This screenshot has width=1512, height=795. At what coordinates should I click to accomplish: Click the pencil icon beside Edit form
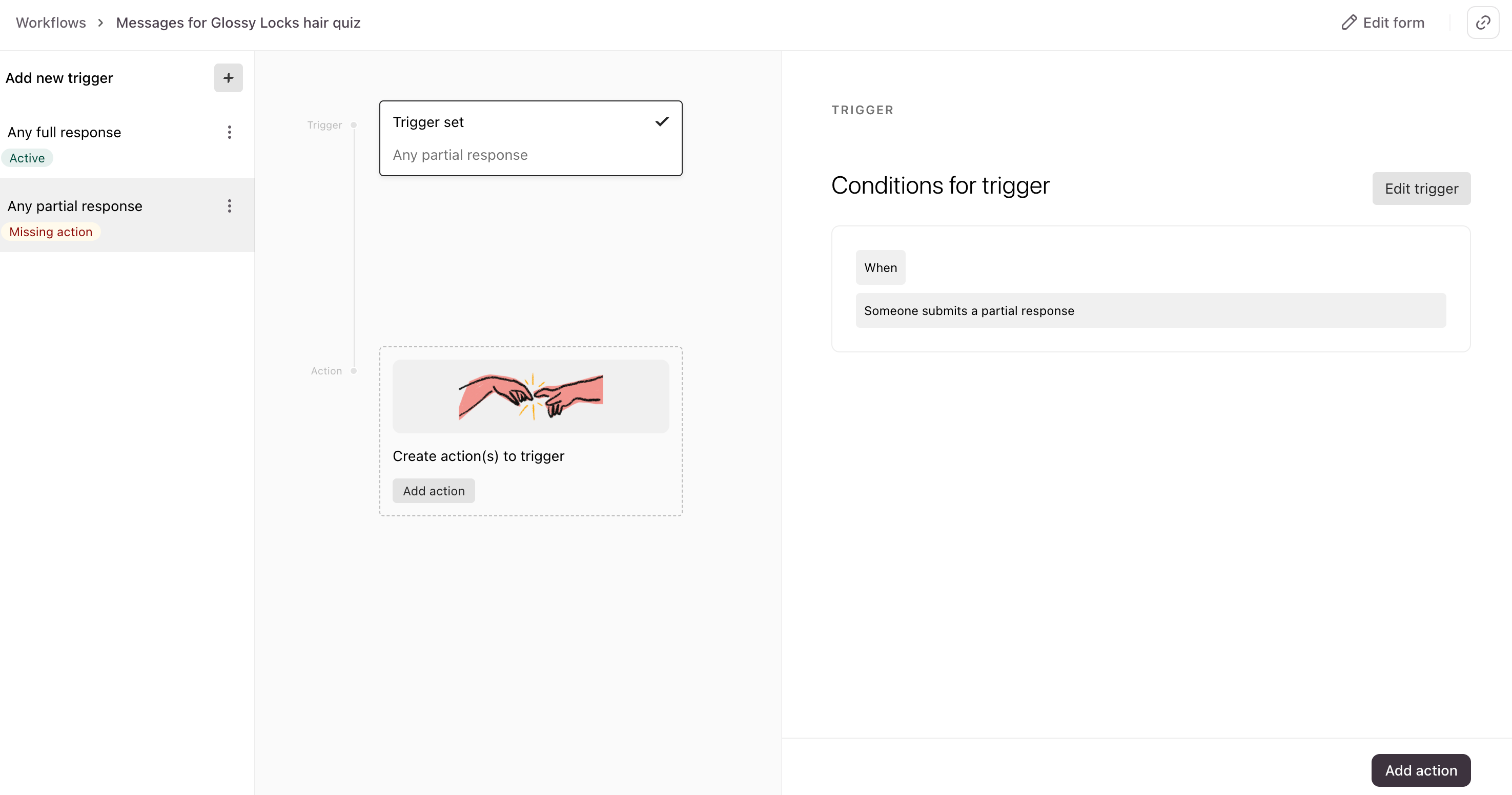(x=1349, y=23)
